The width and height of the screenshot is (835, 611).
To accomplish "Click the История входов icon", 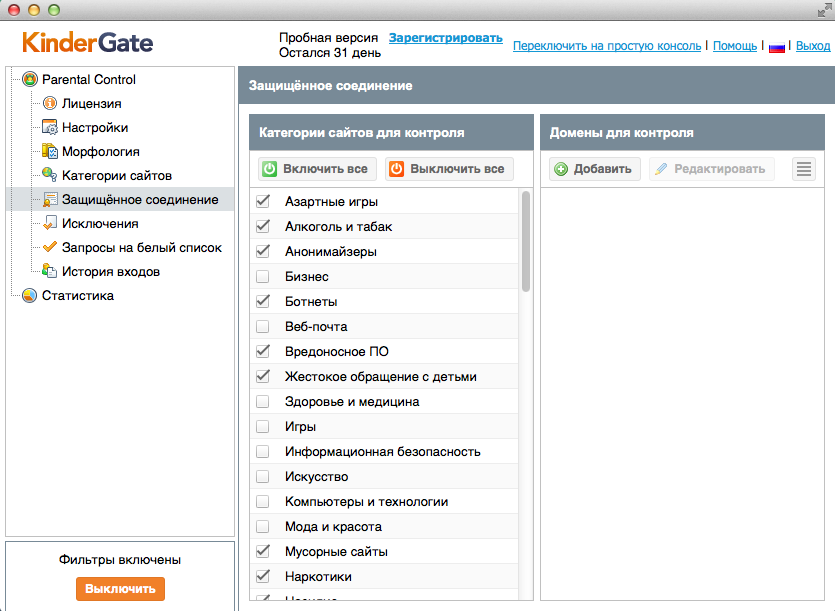I will [50, 272].
